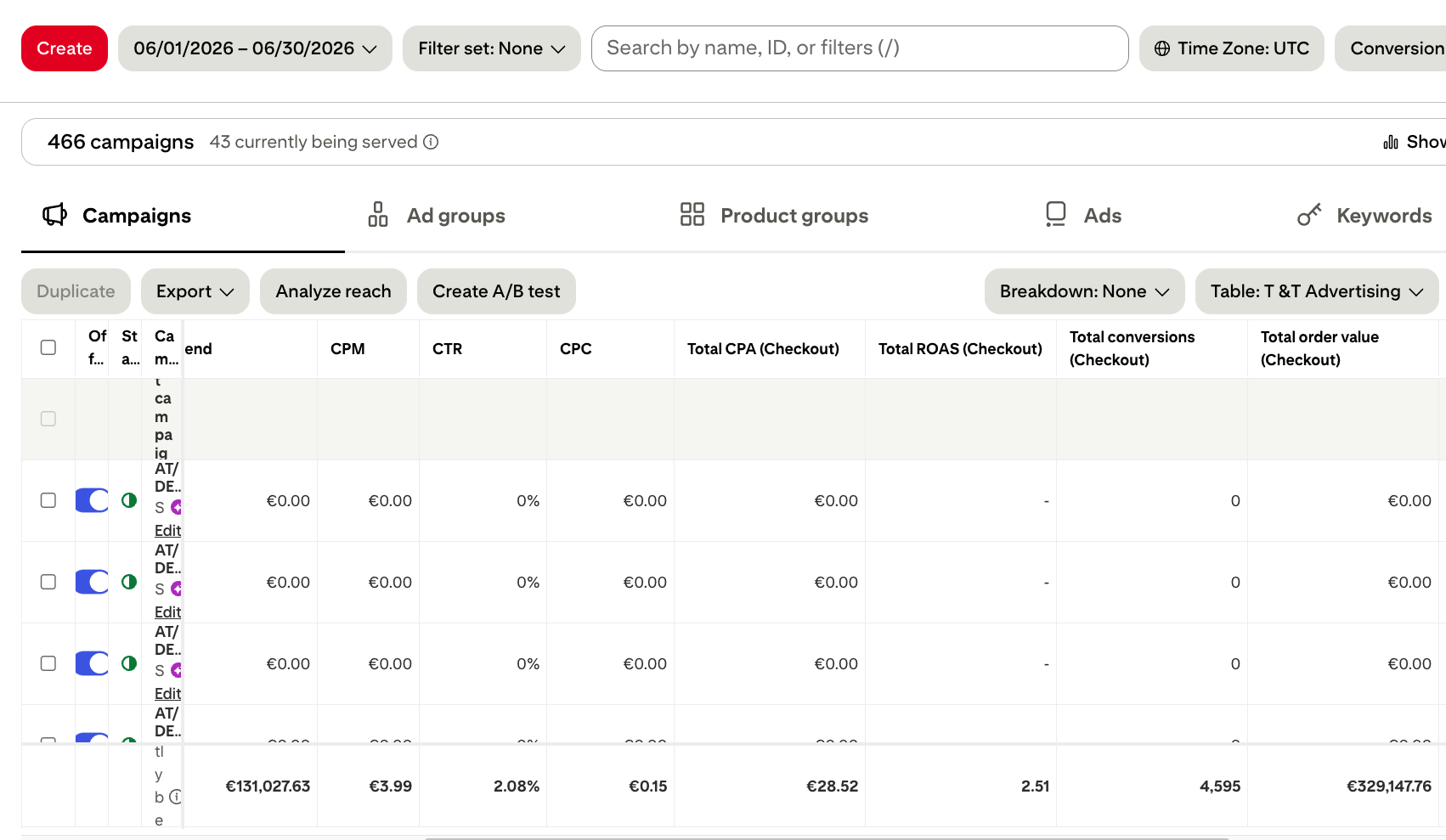Open the Breakdown: None dropdown

[x=1085, y=291]
